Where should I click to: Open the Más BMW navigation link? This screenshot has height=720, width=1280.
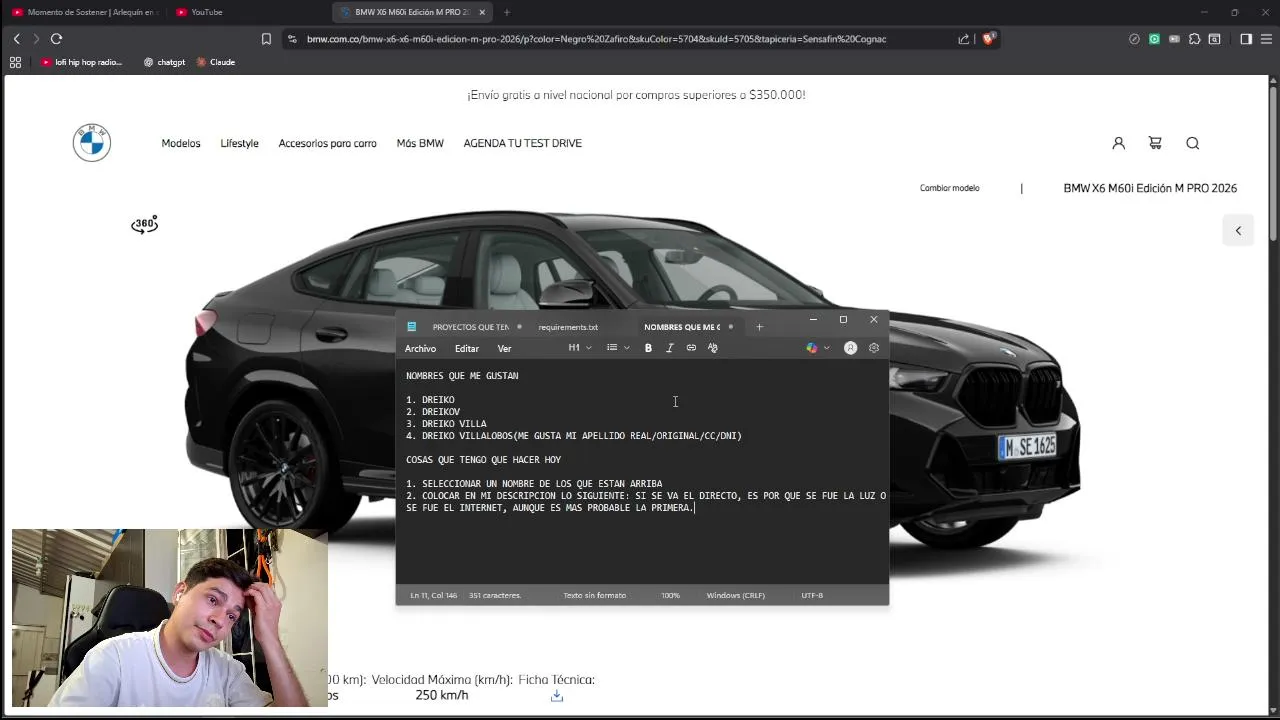click(x=420, y=143)
